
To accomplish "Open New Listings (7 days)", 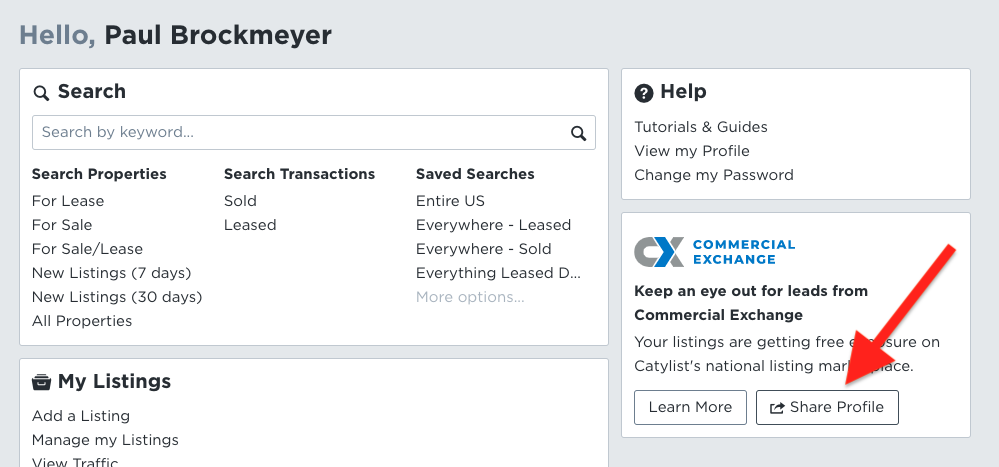I will 111,273.
